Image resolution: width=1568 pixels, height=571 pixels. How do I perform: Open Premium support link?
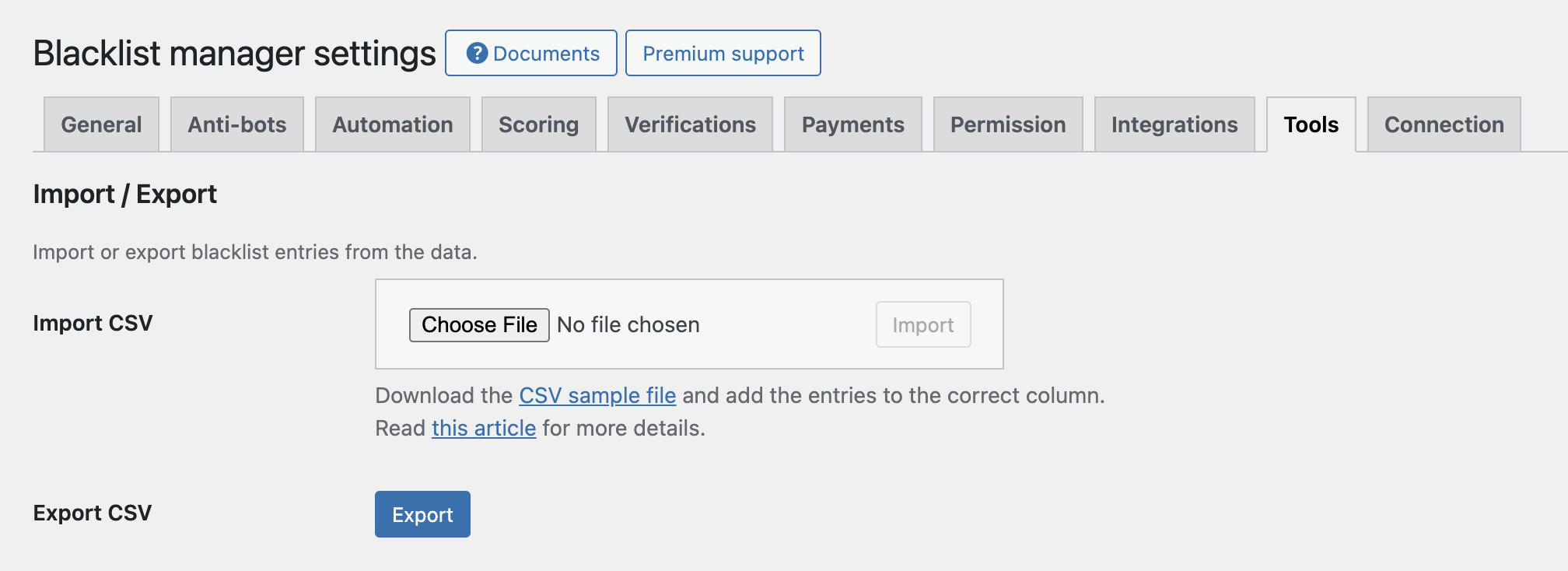723,53
